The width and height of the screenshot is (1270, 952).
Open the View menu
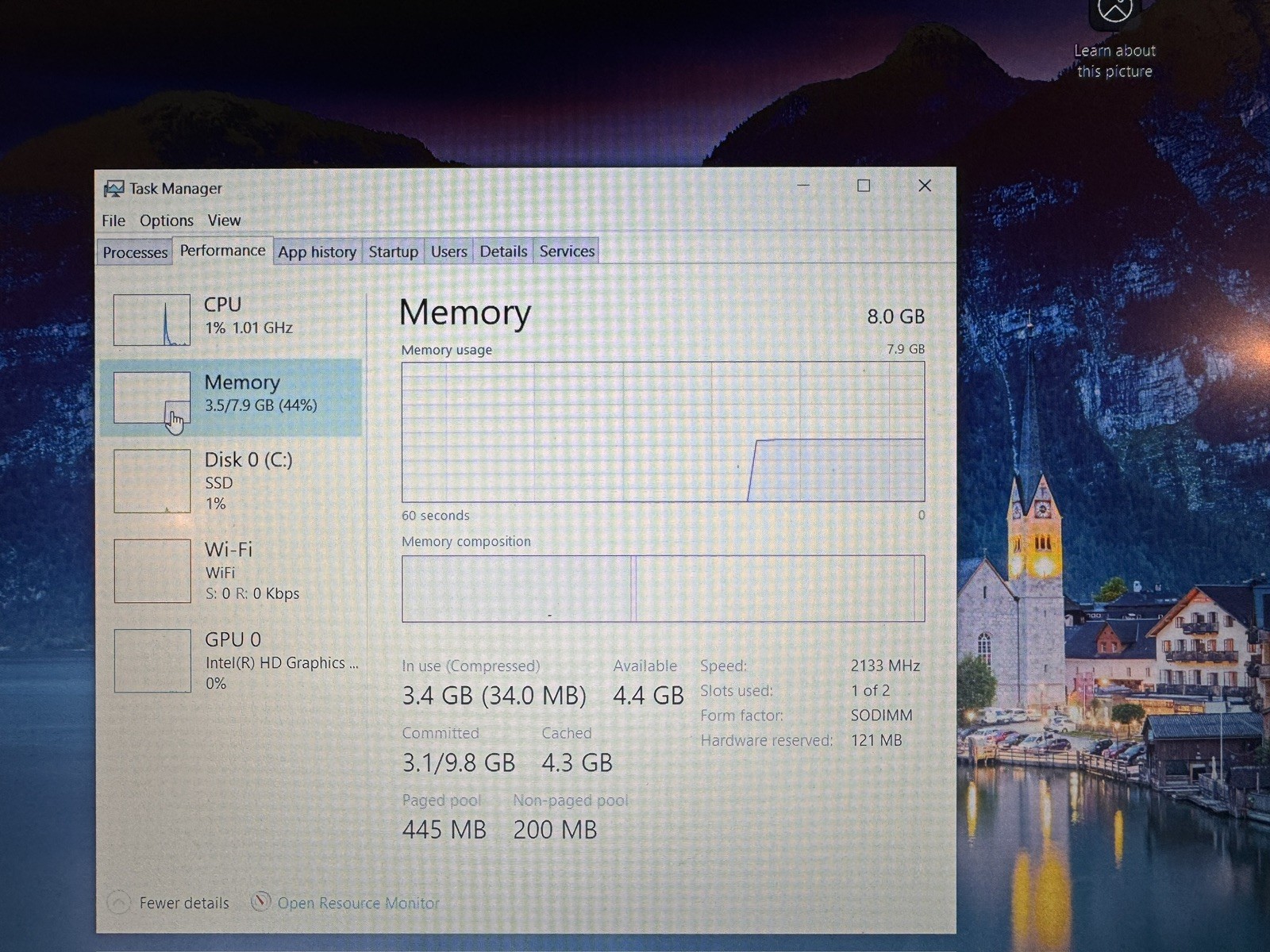[224, 221]
